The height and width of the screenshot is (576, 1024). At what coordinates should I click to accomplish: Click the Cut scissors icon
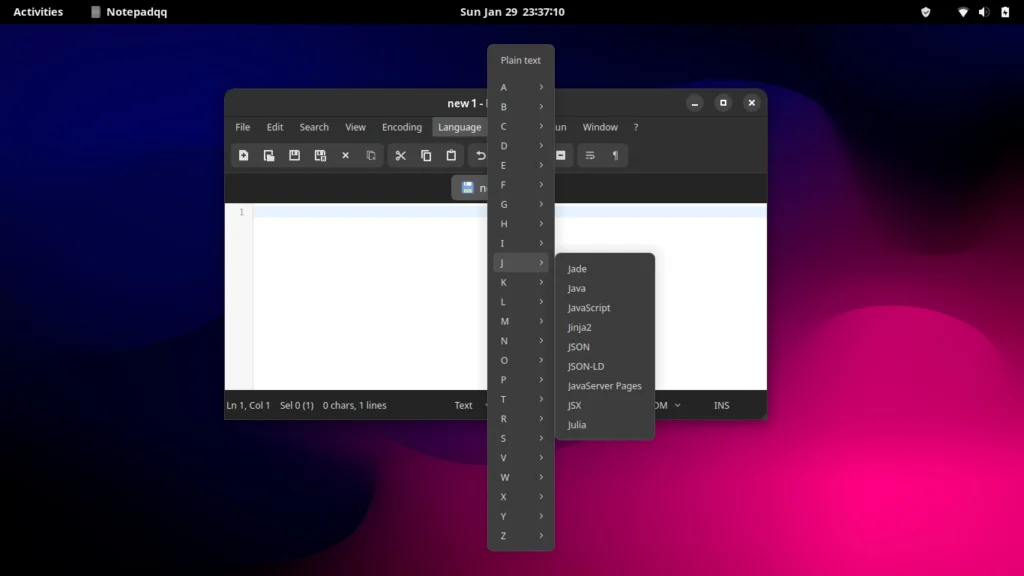coord(400,155)
